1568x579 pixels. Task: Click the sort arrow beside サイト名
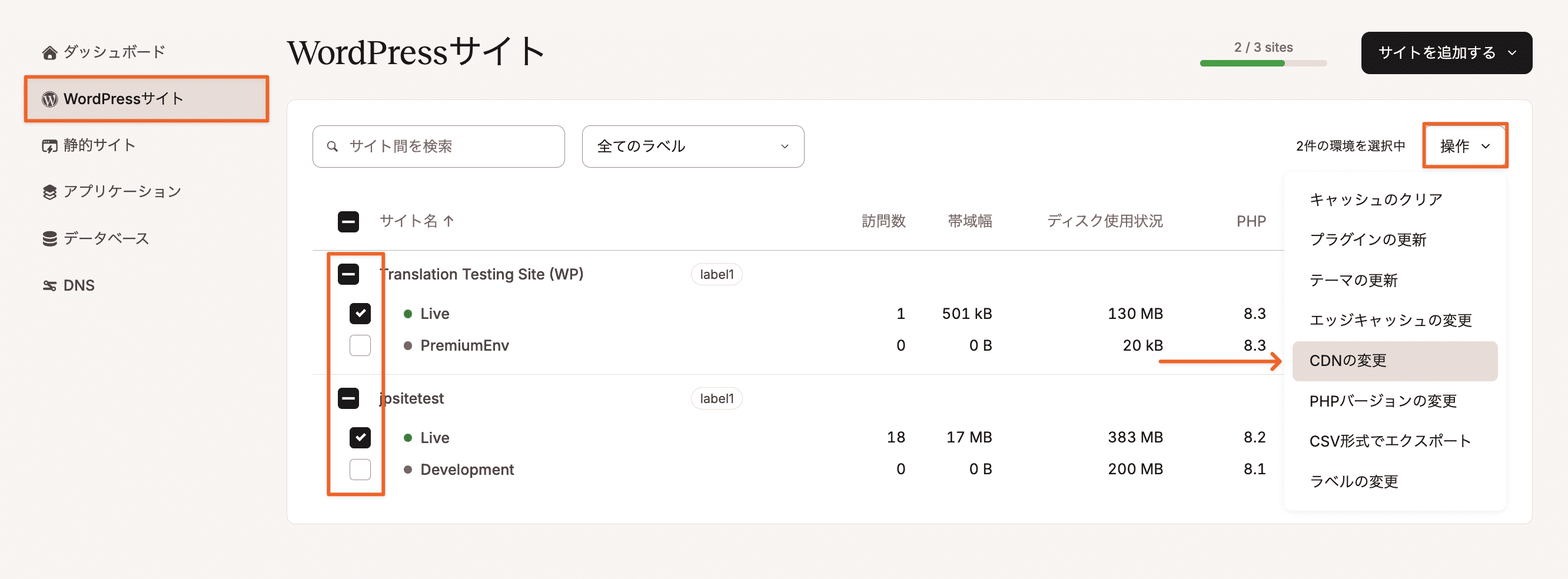click(449, 221)
